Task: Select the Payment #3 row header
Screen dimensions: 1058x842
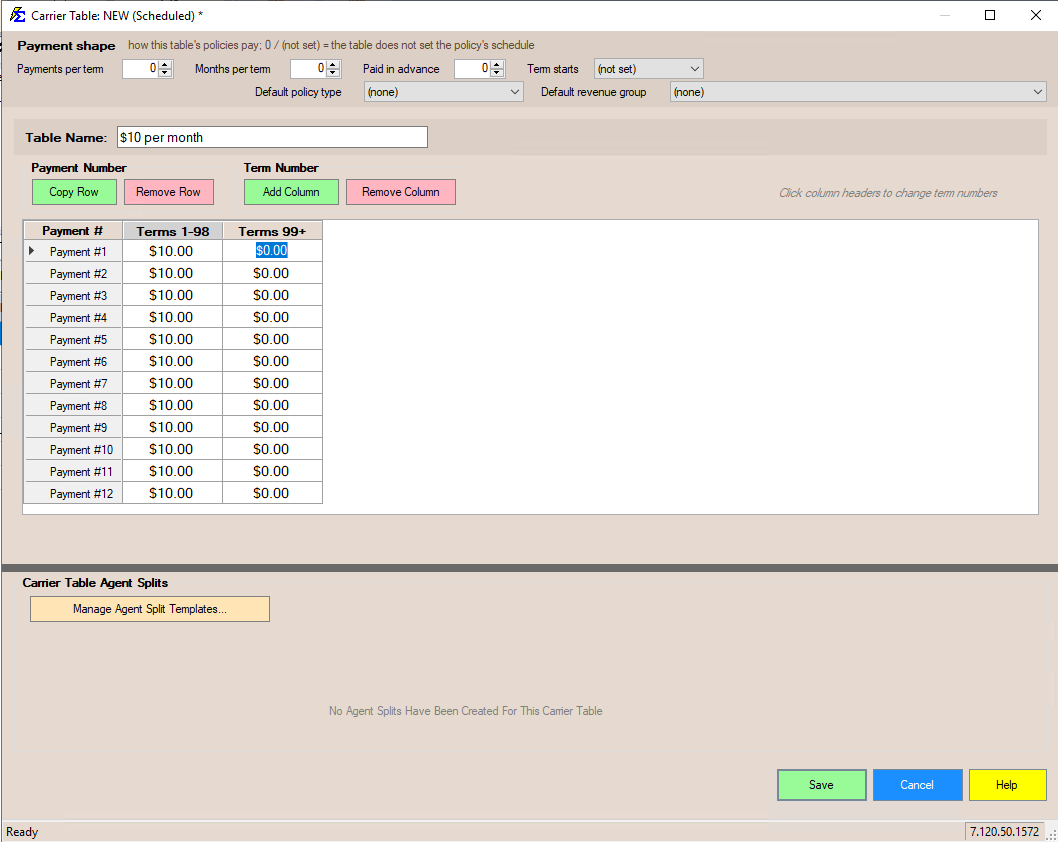Action: pyautogui.click(x=73, y=296)
